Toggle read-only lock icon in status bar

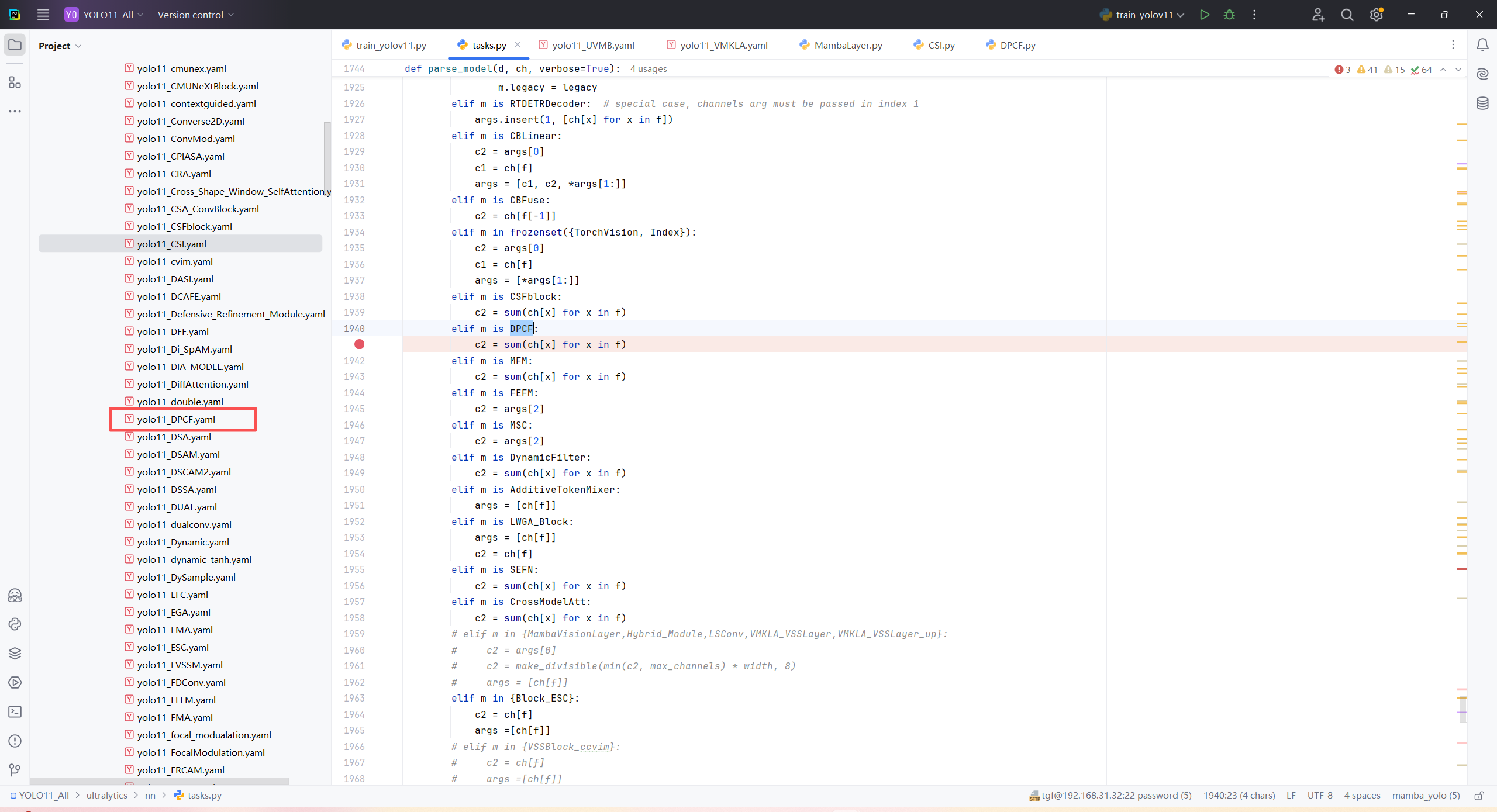(1479, 796)
